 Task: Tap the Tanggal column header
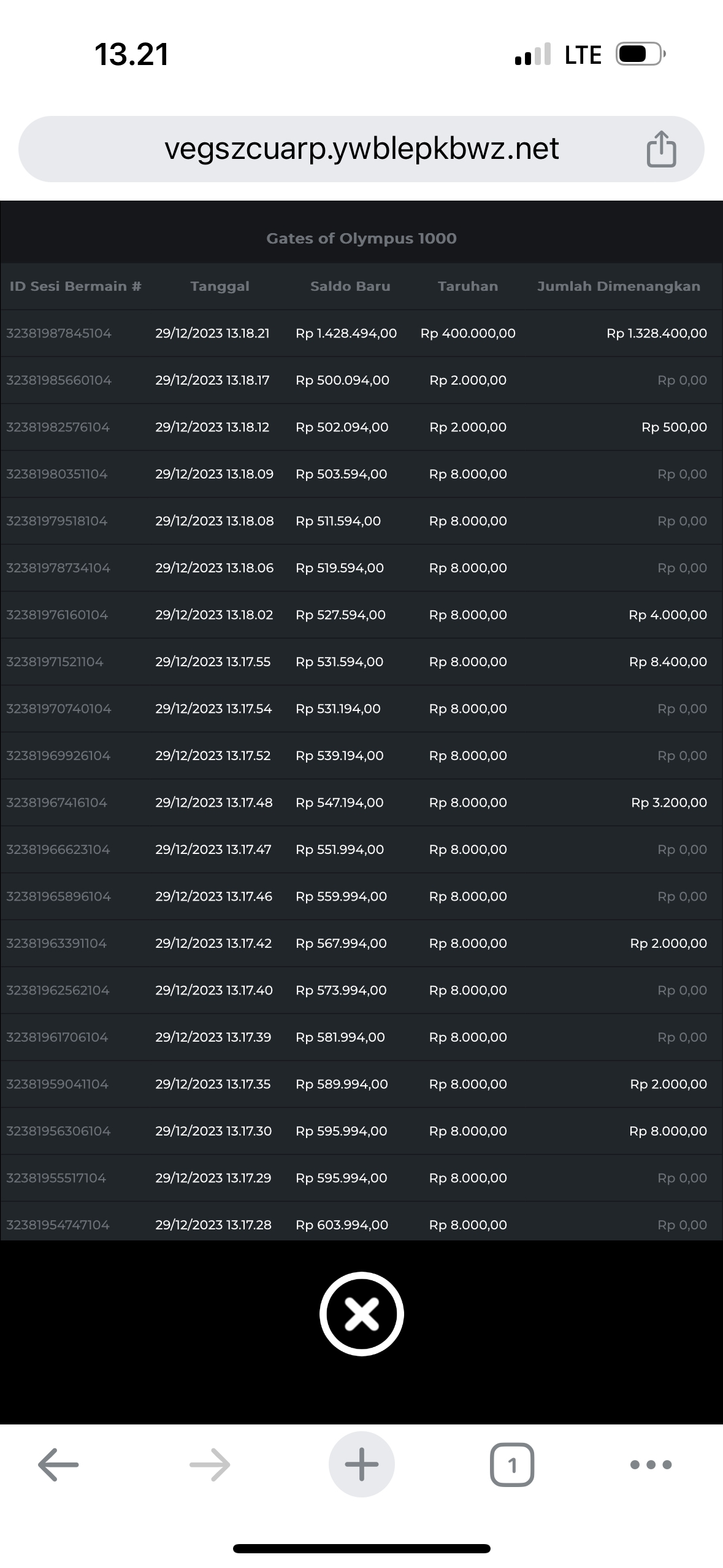220,286
